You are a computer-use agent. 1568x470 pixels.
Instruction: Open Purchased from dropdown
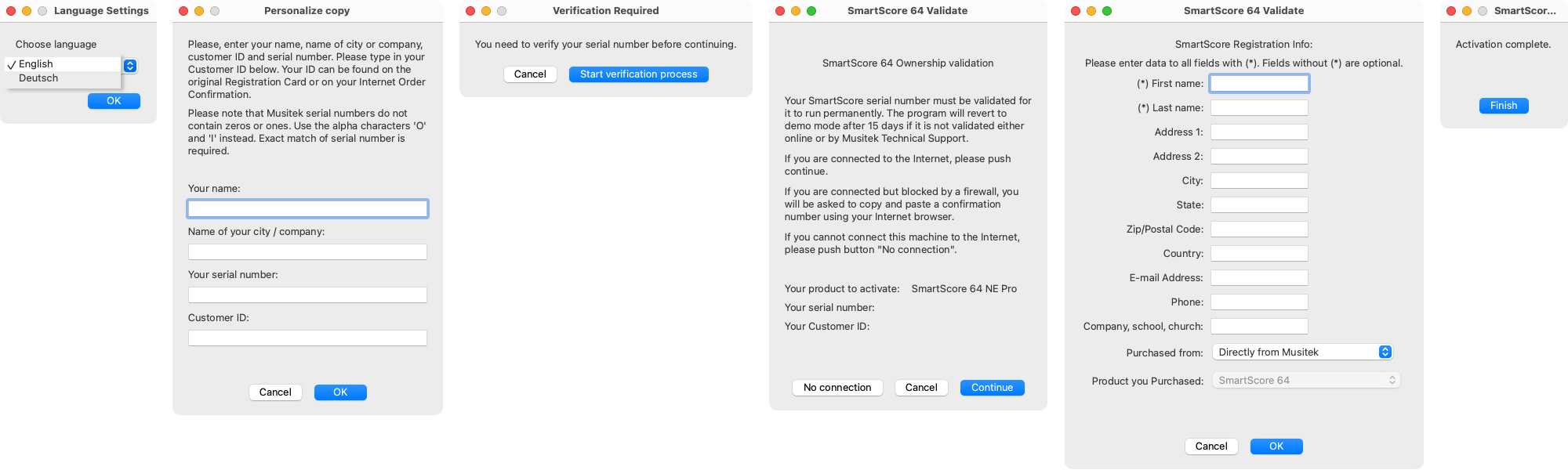click(x=1302, y=352)
